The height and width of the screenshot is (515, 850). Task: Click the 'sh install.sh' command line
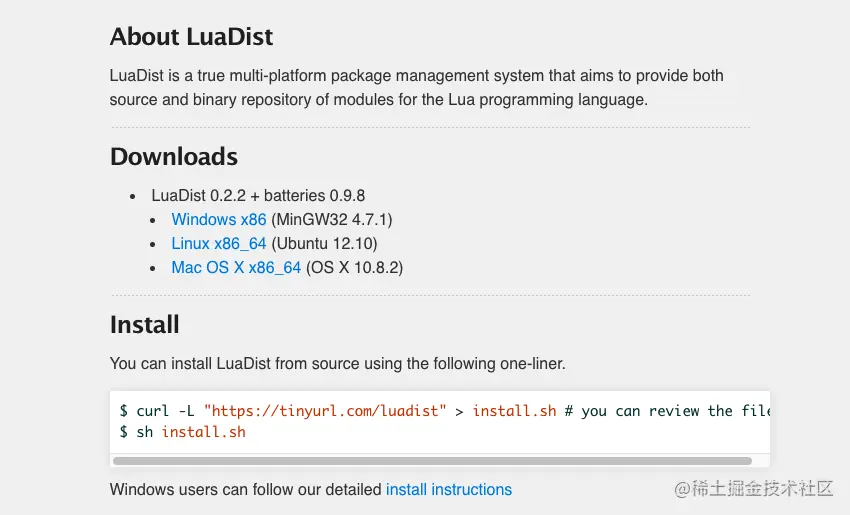188,432
